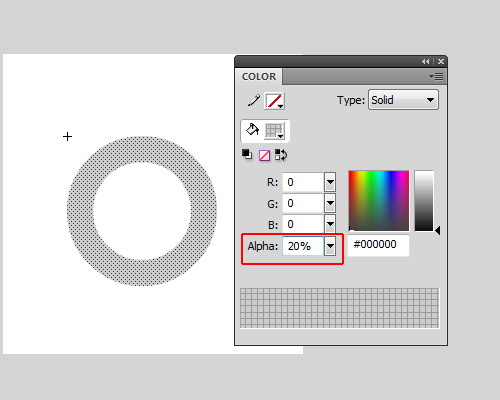The height and width of the screenshot is (400, 500).
Task: Select the stroke color pencil icon
Action: click(254, 100)
